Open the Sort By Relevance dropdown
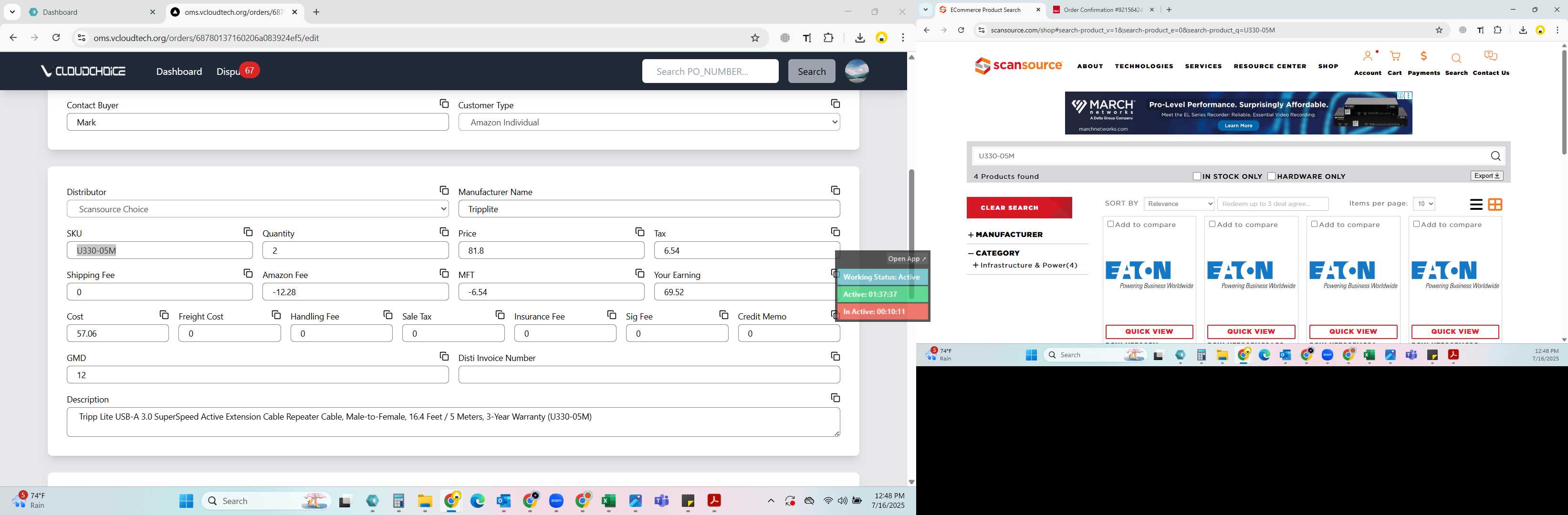 click(1179, 204)
